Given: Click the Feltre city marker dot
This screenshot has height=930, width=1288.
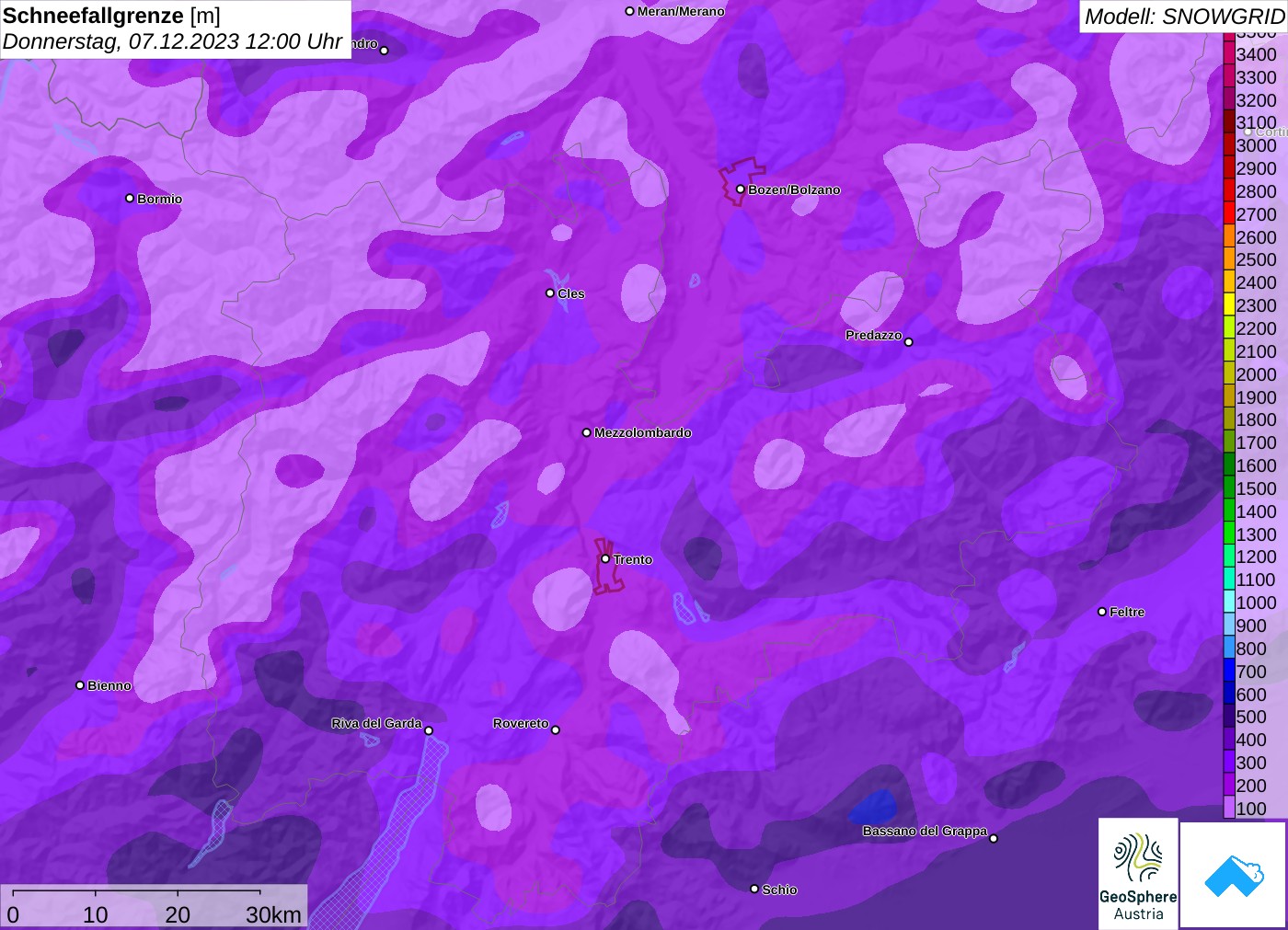Looking at the screenshot, I should tap(1102, 612).
